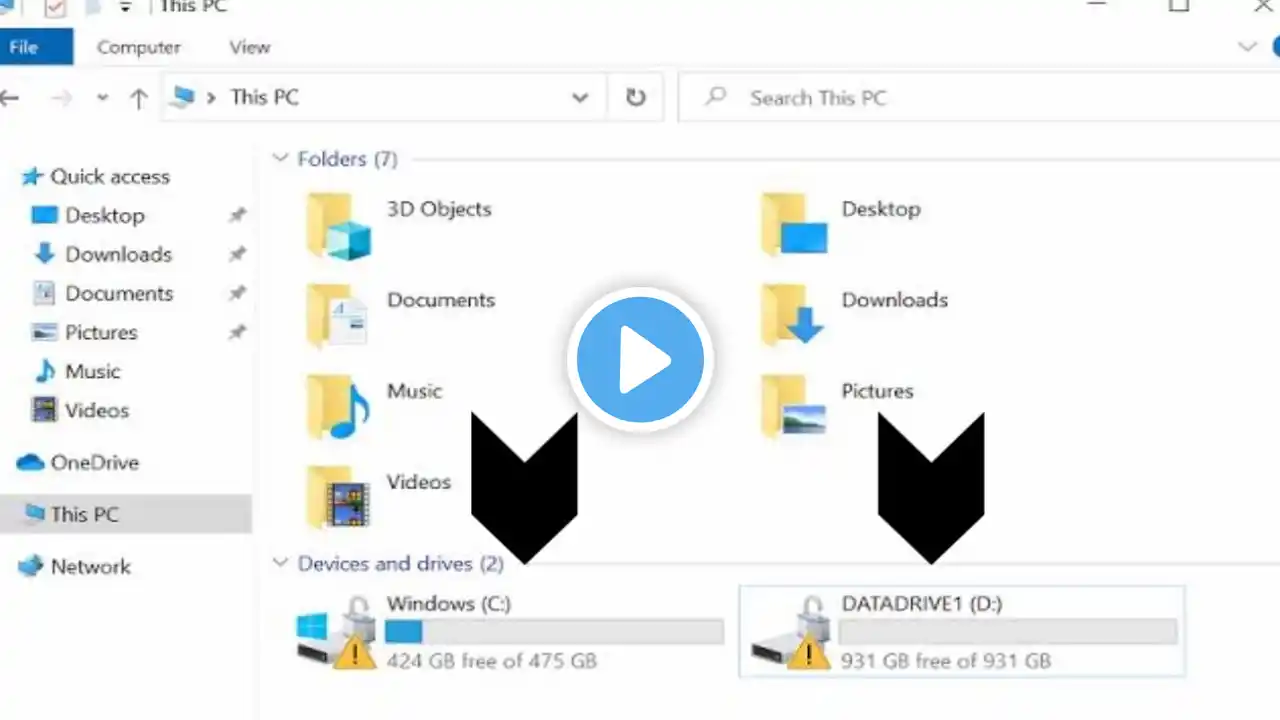This screenshot has height=720, width=1280.
Task: Click the computer icon in address bar
Action: point(183,97)
